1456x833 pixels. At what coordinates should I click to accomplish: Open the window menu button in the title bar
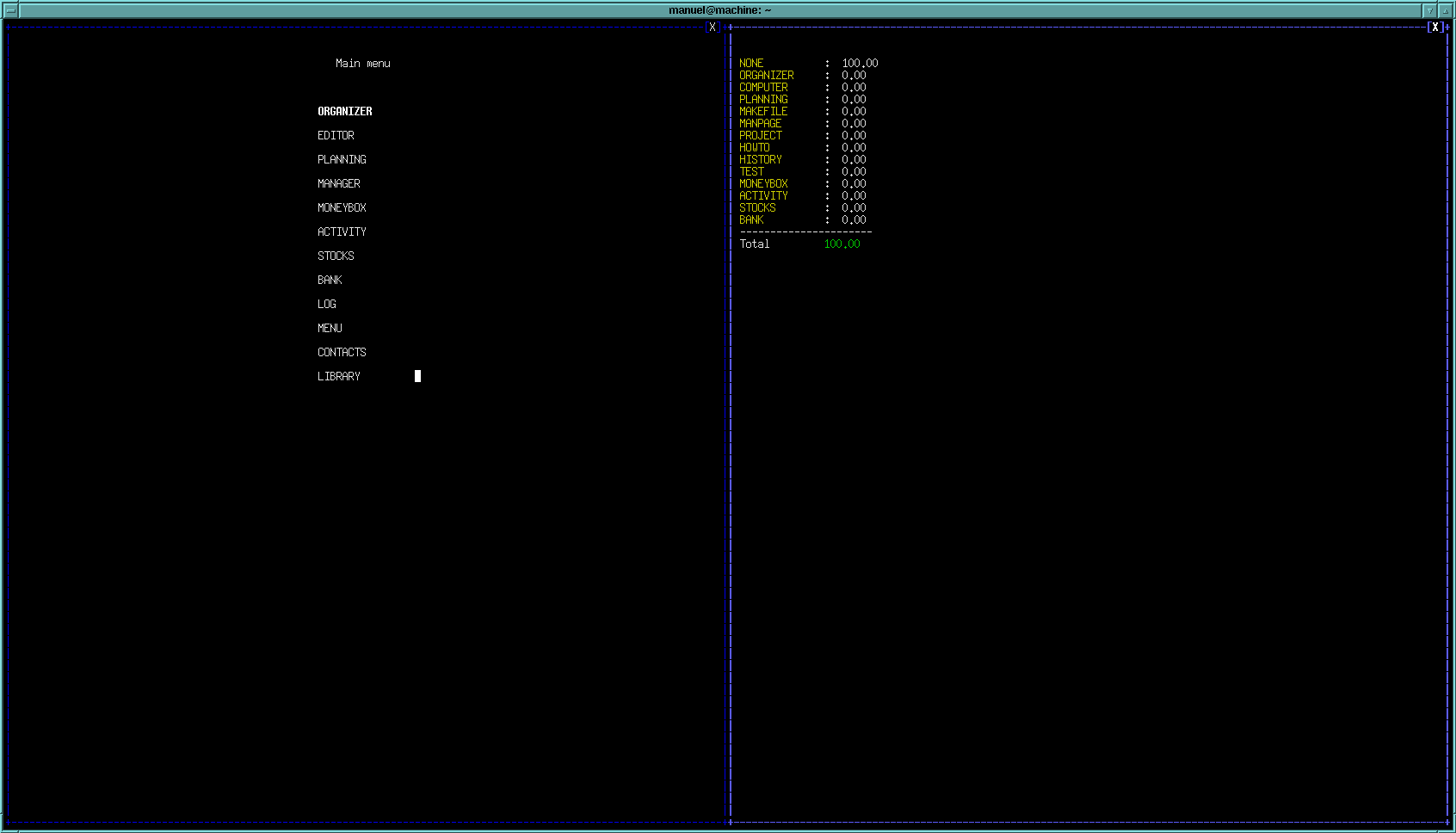coord(10,10)
